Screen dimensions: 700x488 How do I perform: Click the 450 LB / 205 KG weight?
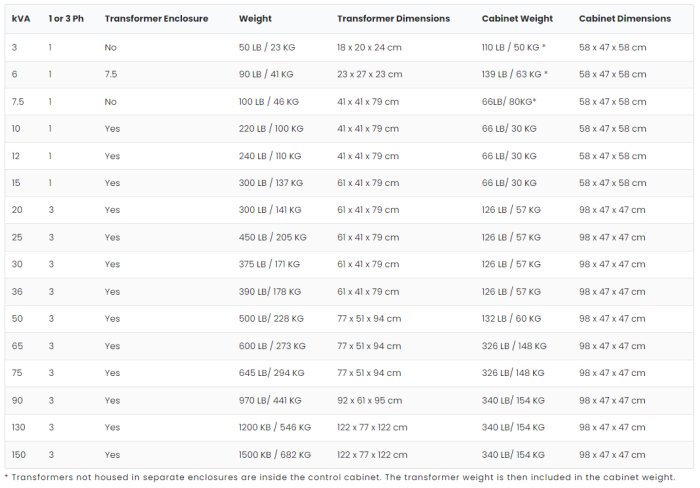[x=273, y=237]
